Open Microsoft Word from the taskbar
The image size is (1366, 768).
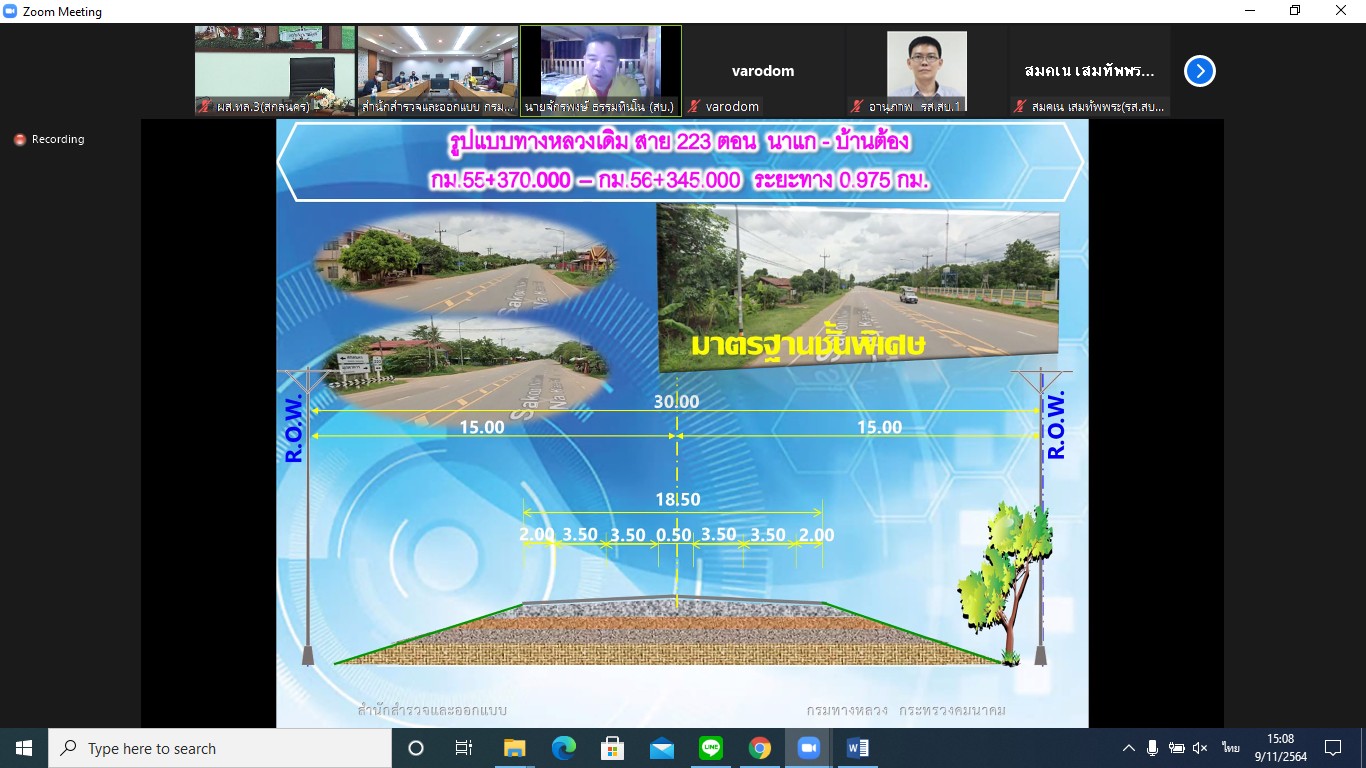(857, 748)
